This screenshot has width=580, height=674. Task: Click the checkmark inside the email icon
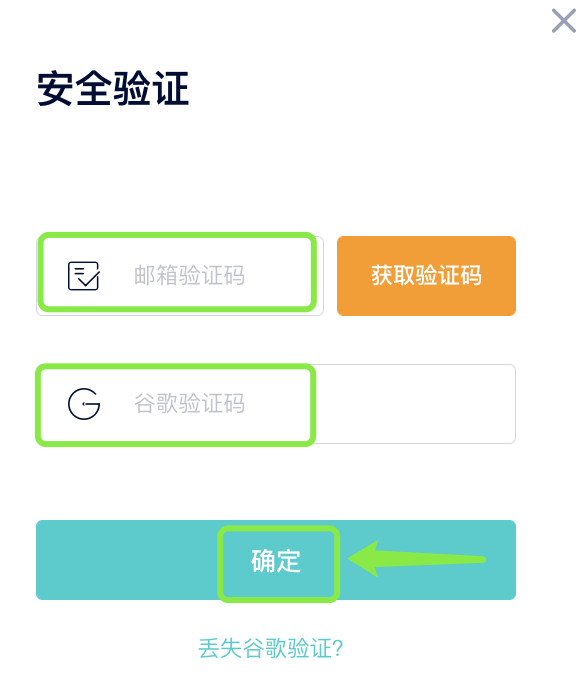(90, 279)
